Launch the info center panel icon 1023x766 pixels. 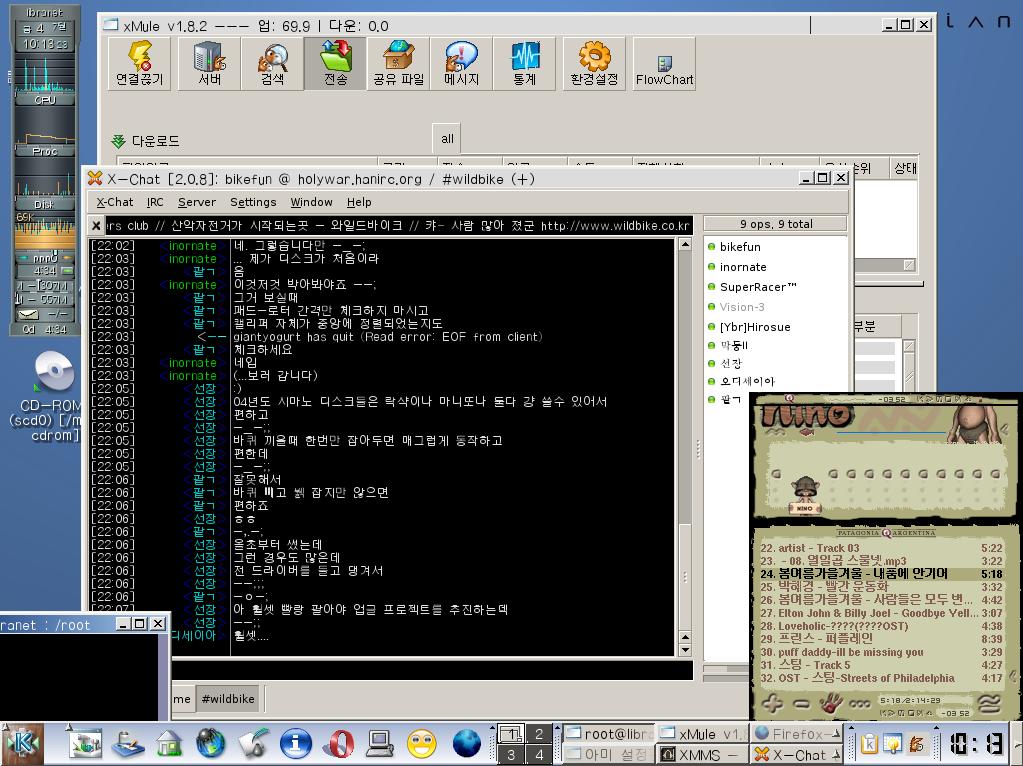296,743
